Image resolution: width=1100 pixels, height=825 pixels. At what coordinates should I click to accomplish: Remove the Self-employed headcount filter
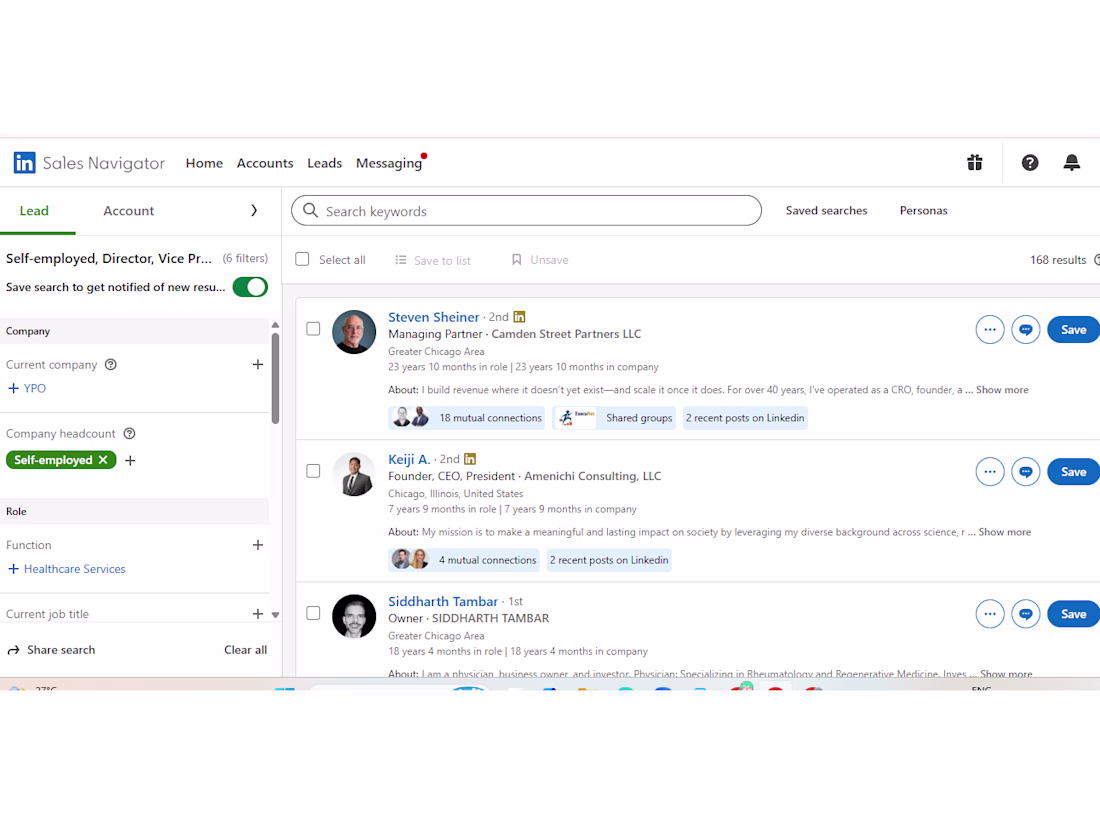point(103,460)
